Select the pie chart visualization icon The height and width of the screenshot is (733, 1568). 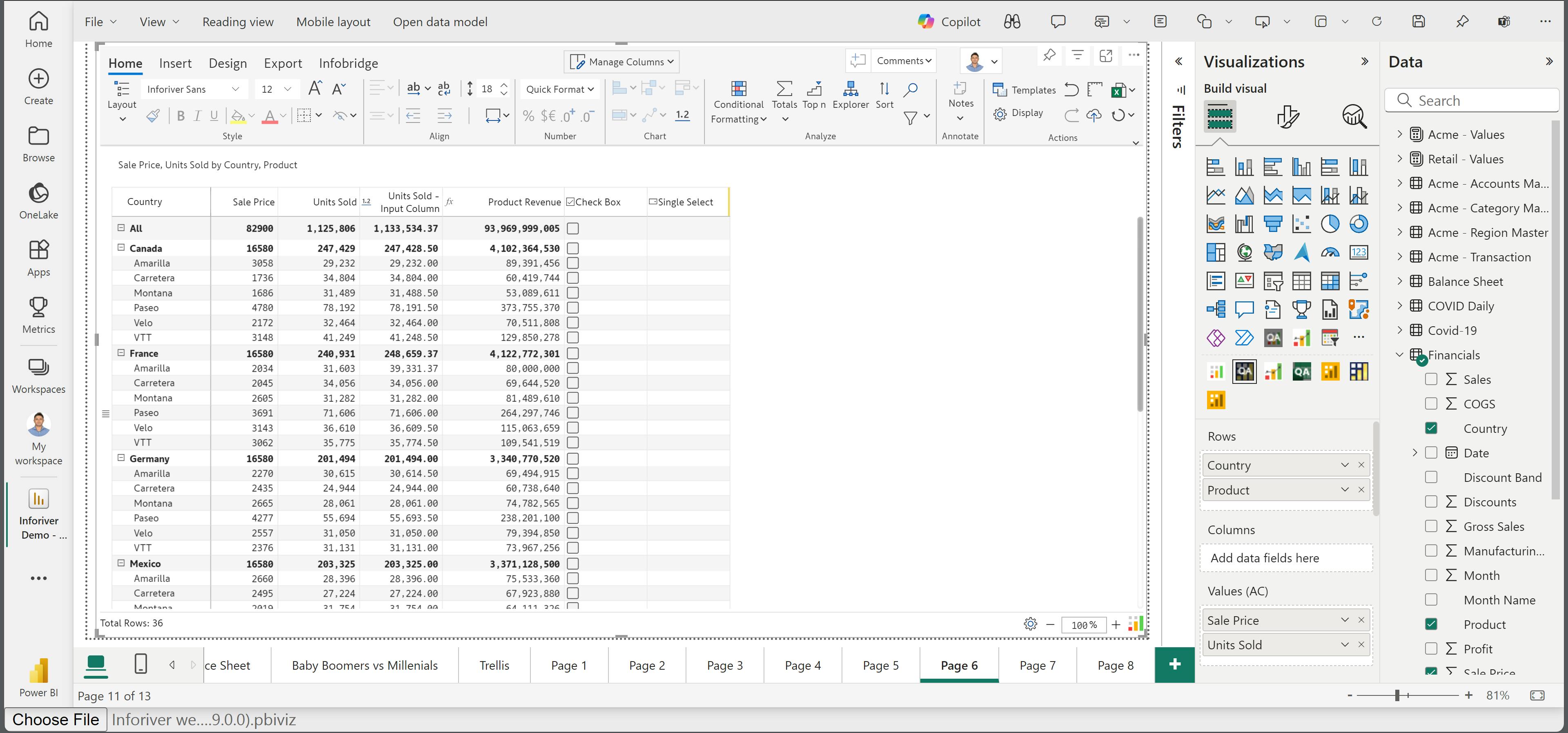1330,224
